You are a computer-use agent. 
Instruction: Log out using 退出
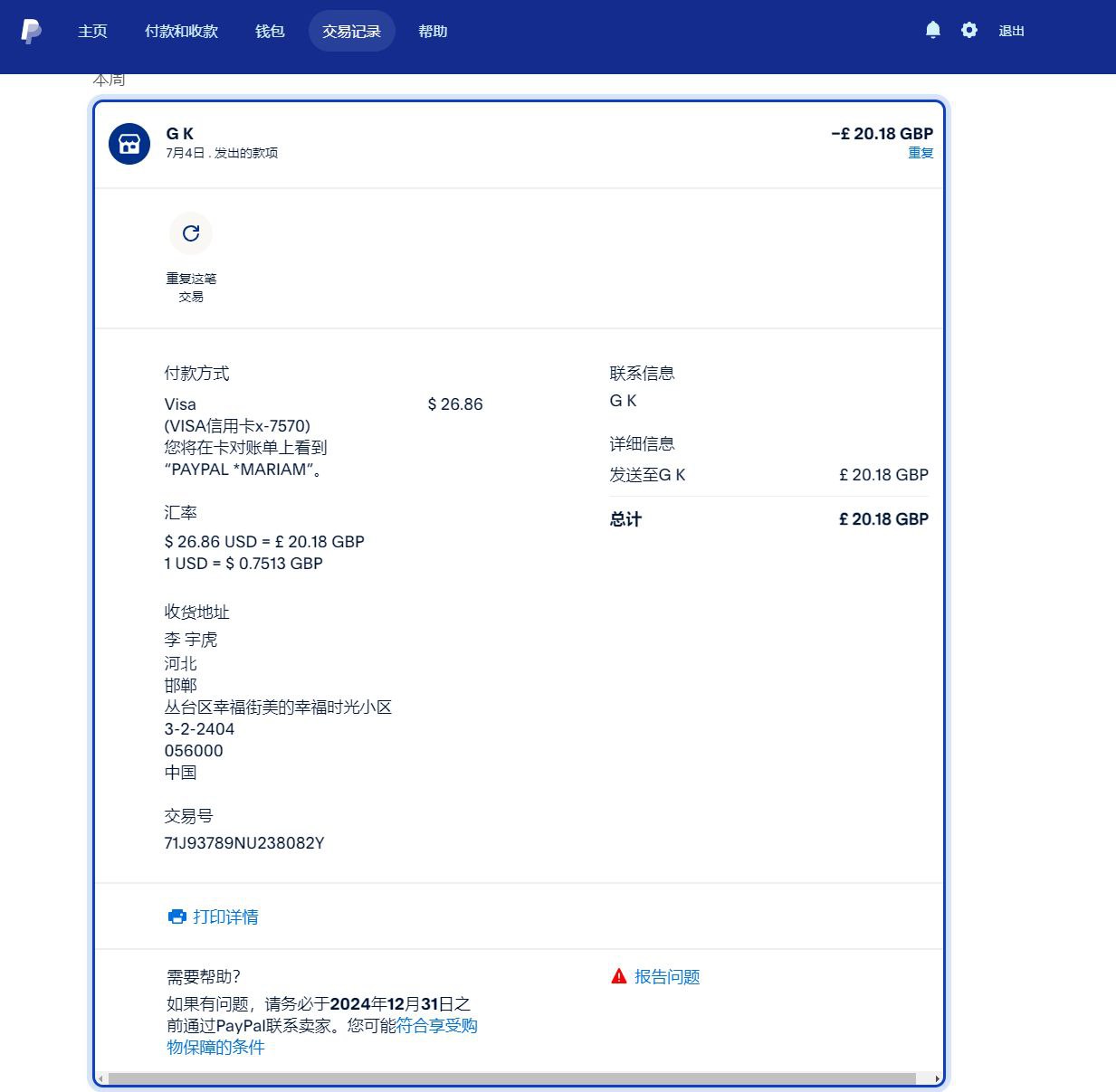(1011, 31)
